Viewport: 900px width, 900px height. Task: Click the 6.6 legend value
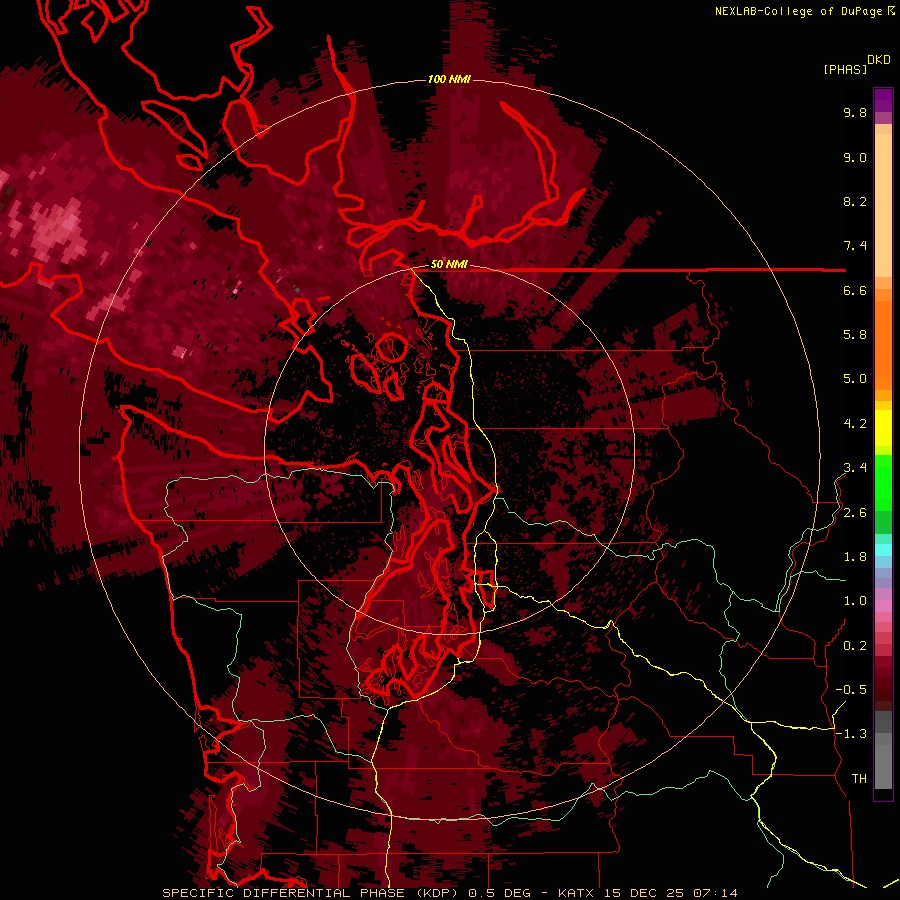tap(855, 291)
